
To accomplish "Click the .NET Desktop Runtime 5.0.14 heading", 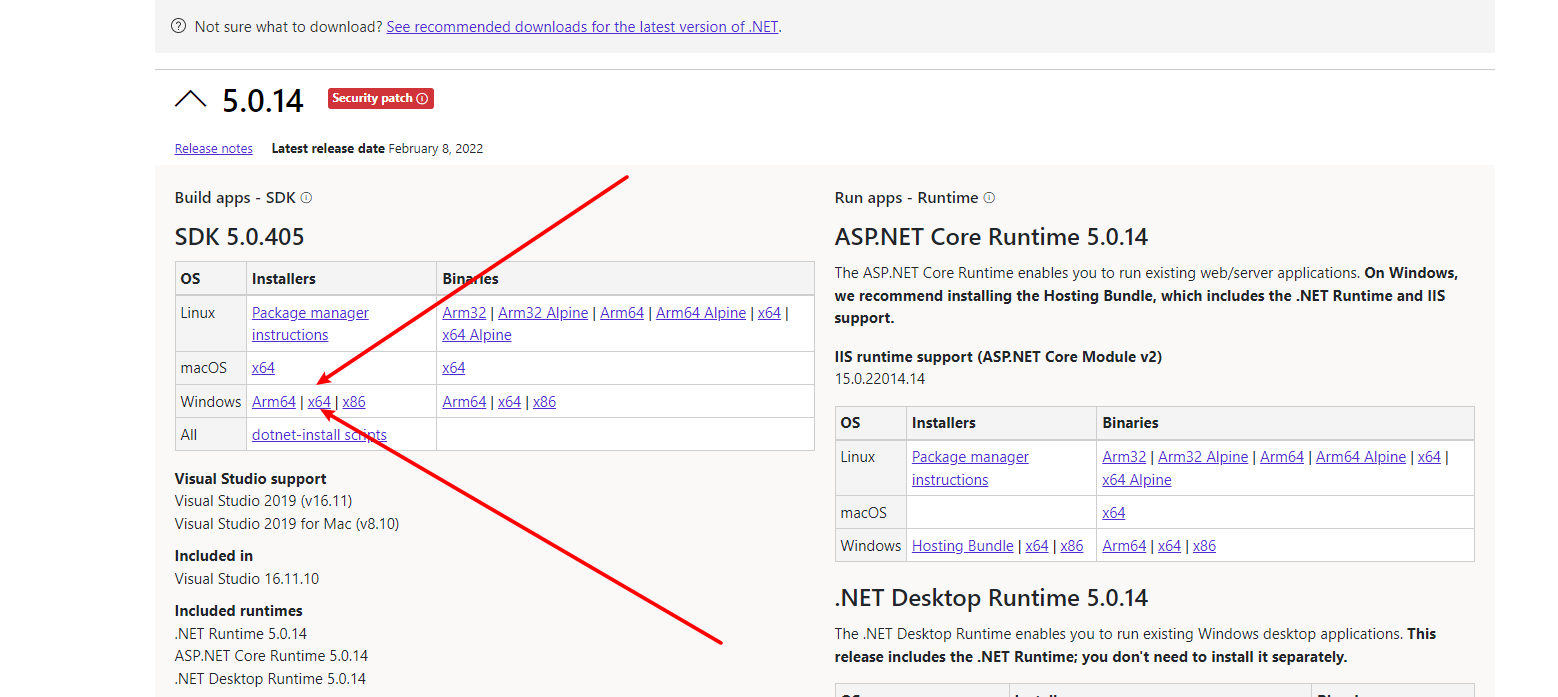I will pyautogui.click(x=991, y=598).
